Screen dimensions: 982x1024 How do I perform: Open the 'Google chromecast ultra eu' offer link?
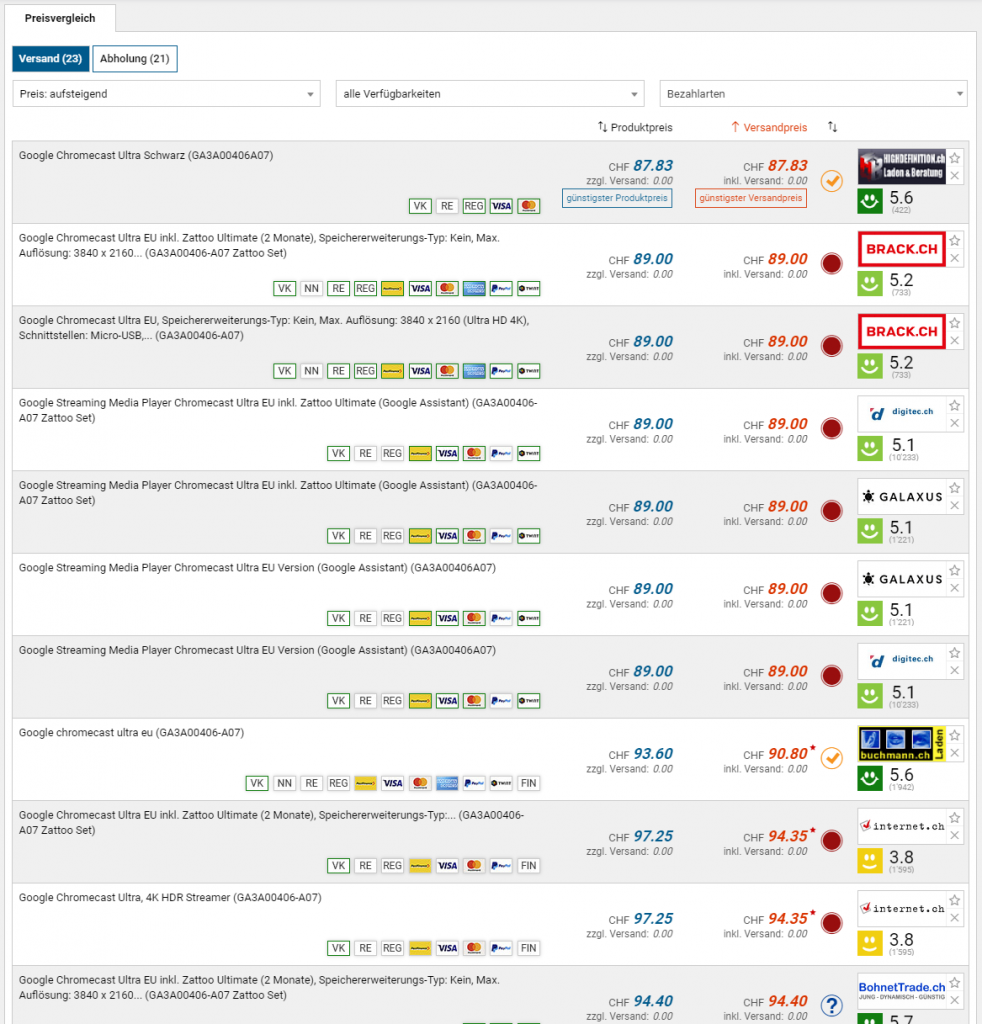pyautogui.click(x=131, y=733)
